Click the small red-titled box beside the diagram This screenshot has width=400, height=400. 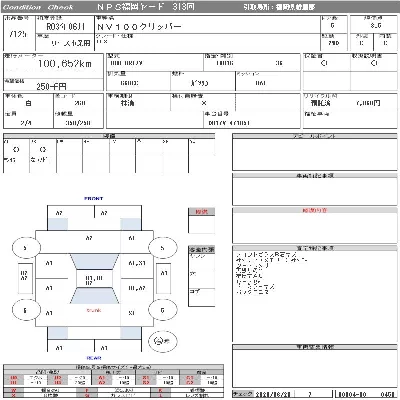tap(201, 221)
